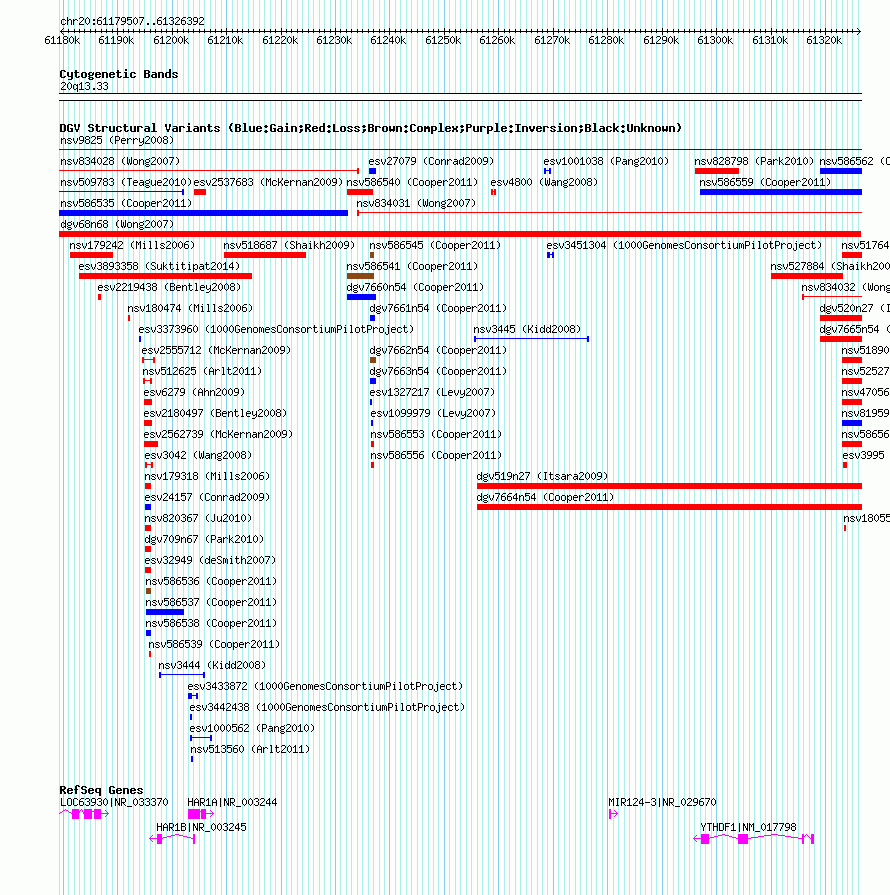Image resolution: width=890 pixels, height=895 pixels.
Task: Select cytogenetic band 20q13.33 label
Action: click(x=84, y=87)
